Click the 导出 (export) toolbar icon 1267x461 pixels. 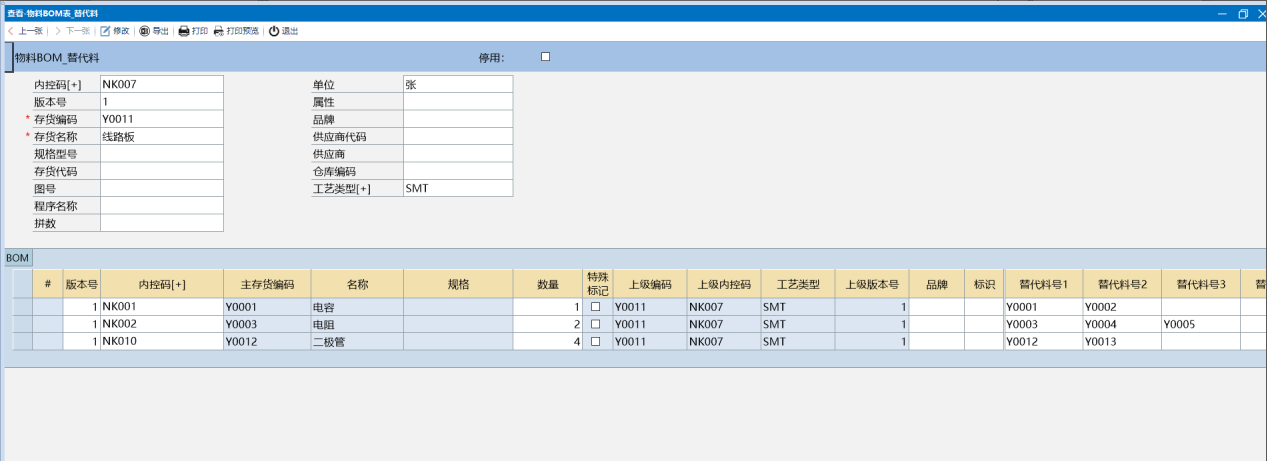click(x=145, y=31)
